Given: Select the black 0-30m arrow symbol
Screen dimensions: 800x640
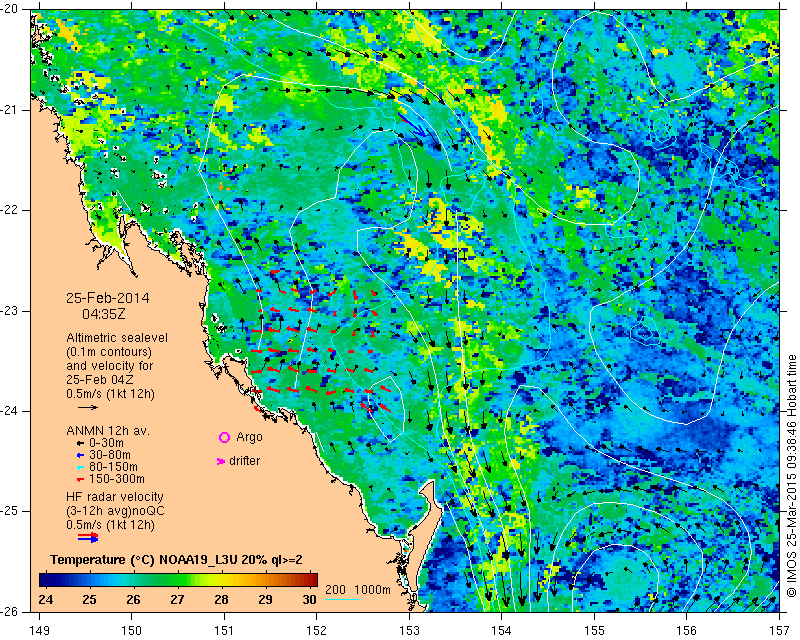Looking at the screenshot, I should 81,444.
